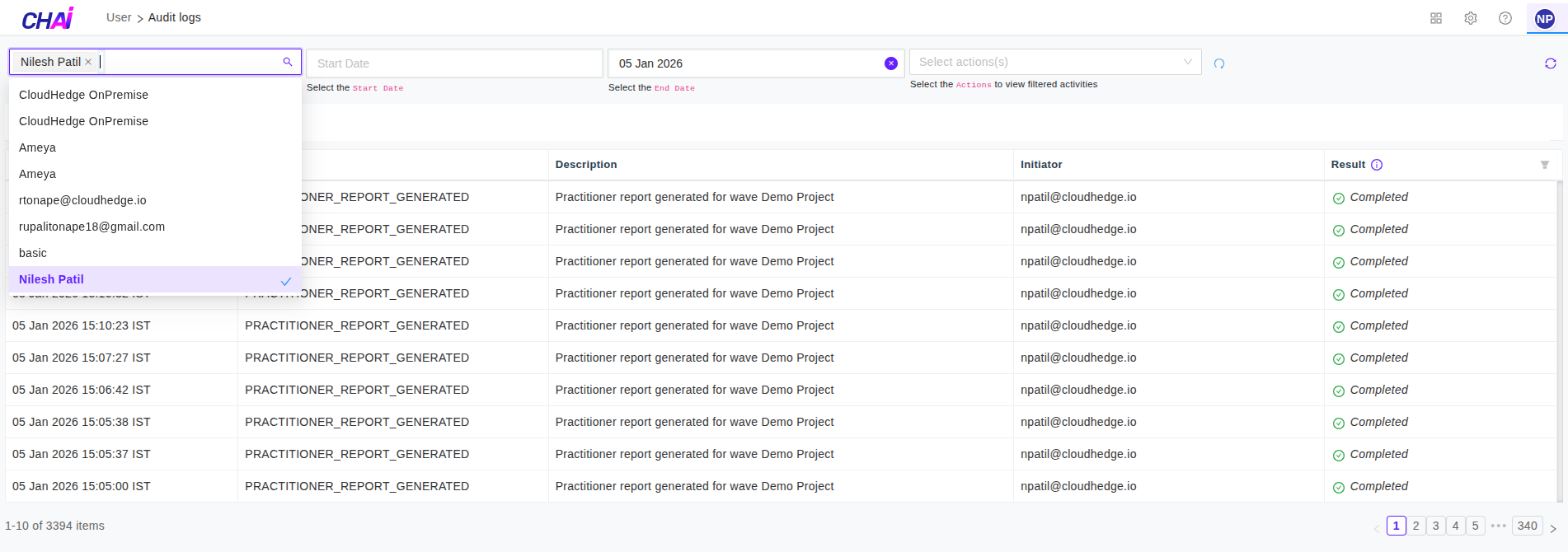
Task: Click the End Date field
Action: click(x=756, y=63)
